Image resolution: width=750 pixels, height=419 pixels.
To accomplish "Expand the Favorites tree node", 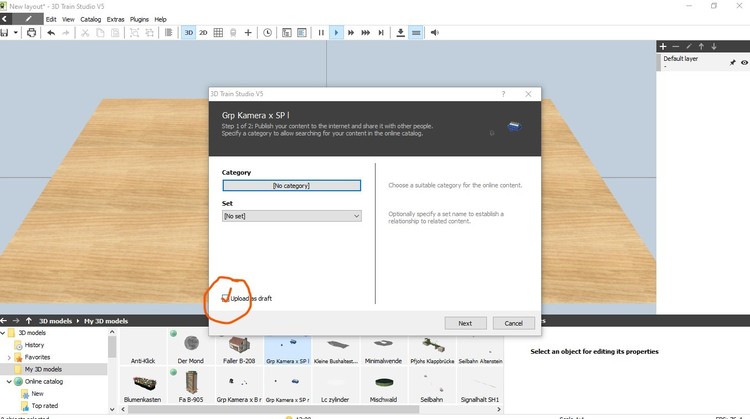I will click(10, 356).
